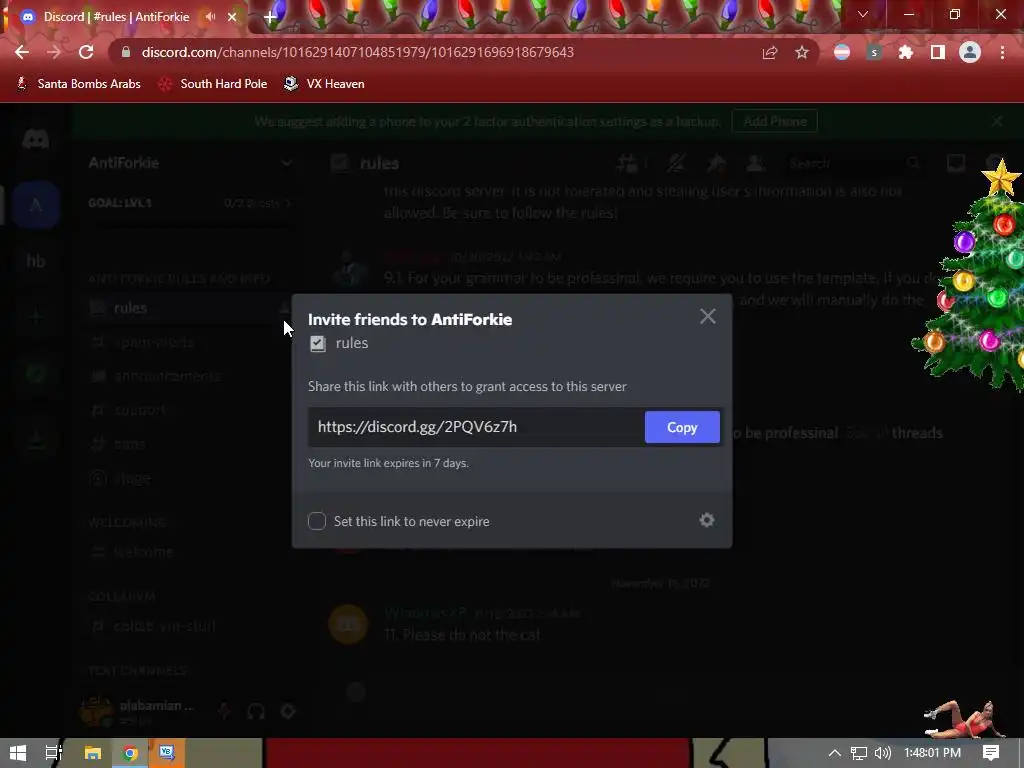
Task: Expand AntiForkie server dropdown
Action: 286,163
